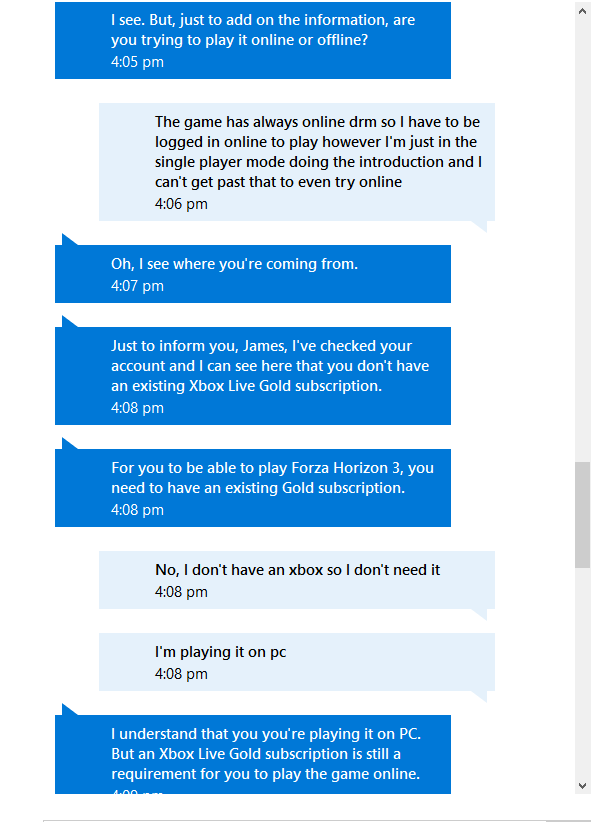
Task: Click the 4:05 pm timestamp
Action: point(137,62)
